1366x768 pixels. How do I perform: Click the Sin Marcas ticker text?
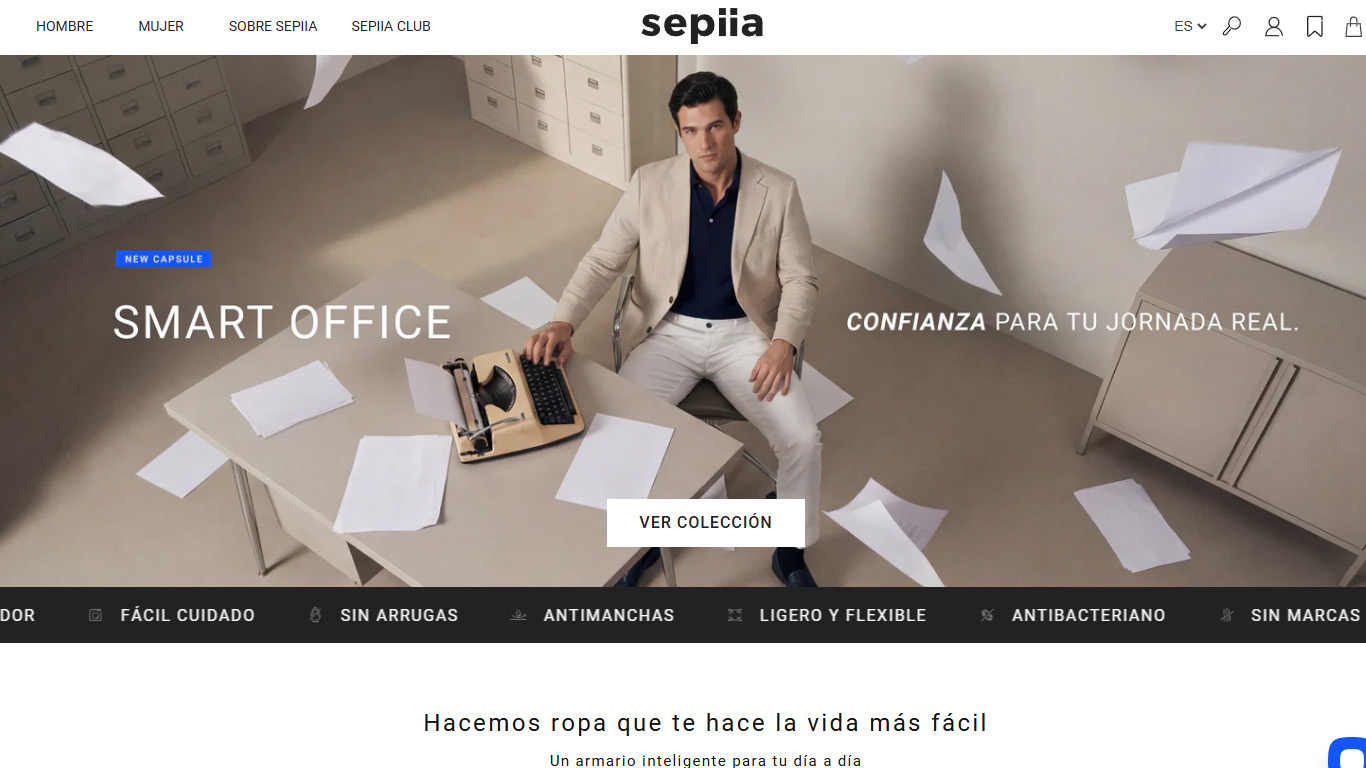pos(1305,615)
